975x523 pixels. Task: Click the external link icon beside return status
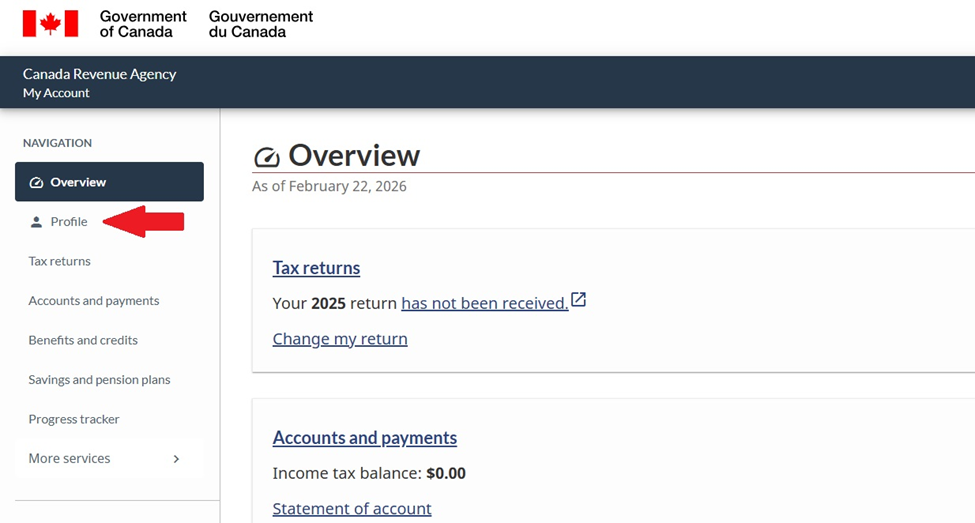(x=578, y=300)
